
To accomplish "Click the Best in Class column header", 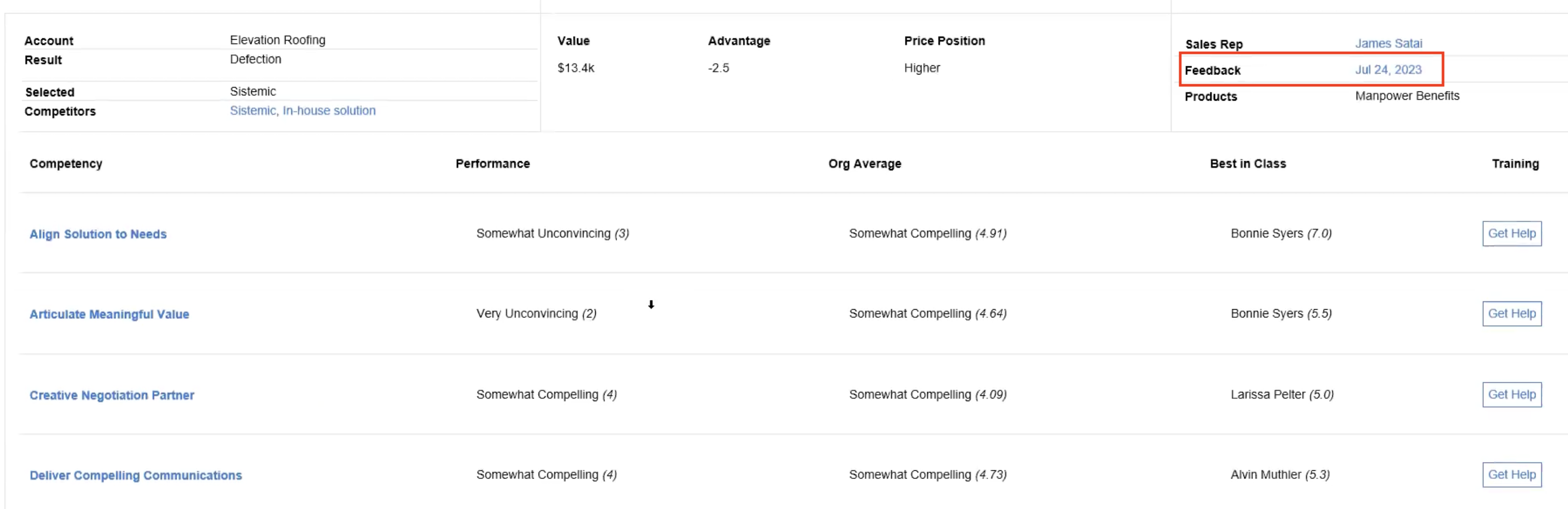I will click(x=1248, y=164).
